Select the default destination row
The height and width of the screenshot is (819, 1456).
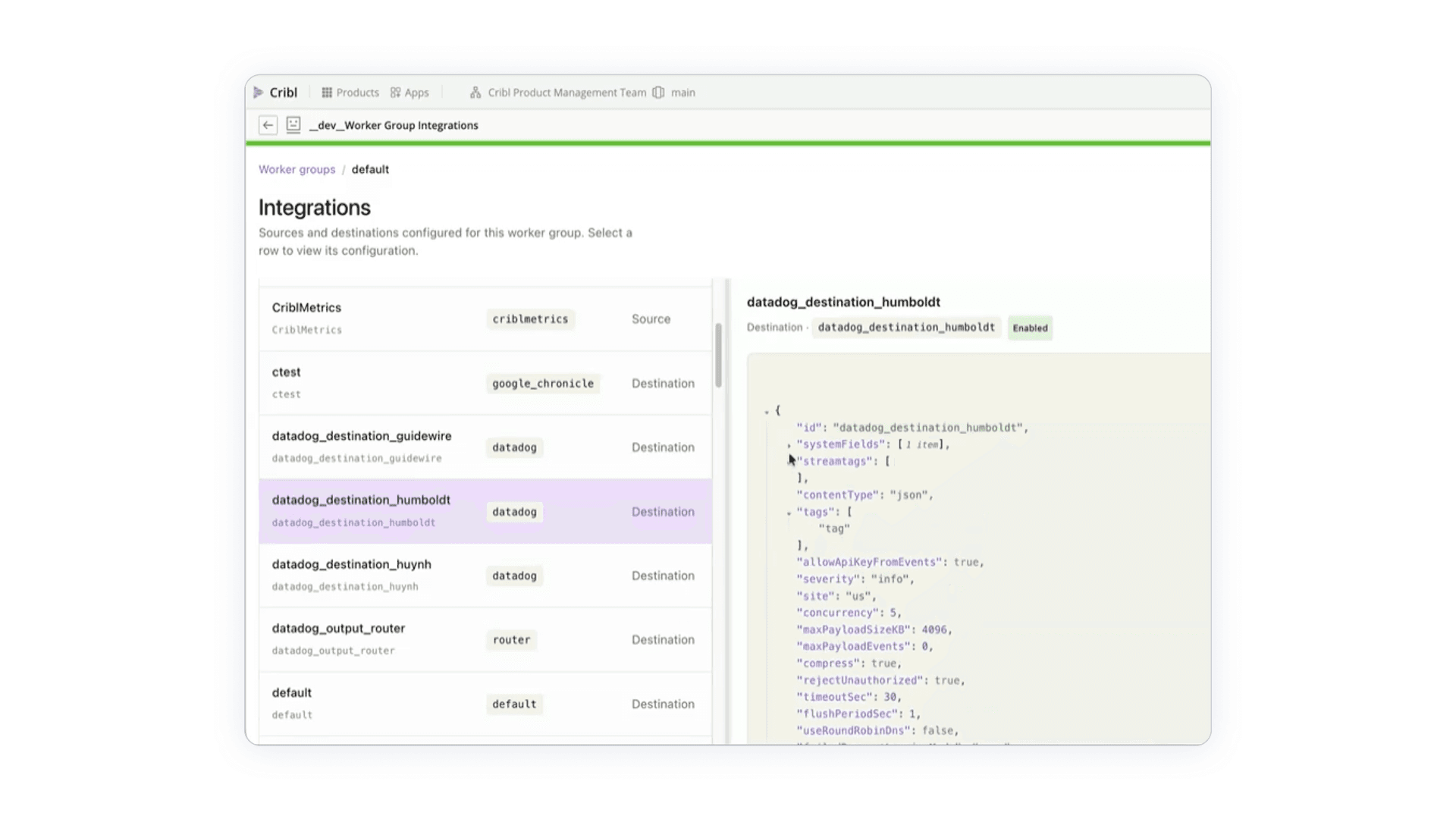(485, 703)
